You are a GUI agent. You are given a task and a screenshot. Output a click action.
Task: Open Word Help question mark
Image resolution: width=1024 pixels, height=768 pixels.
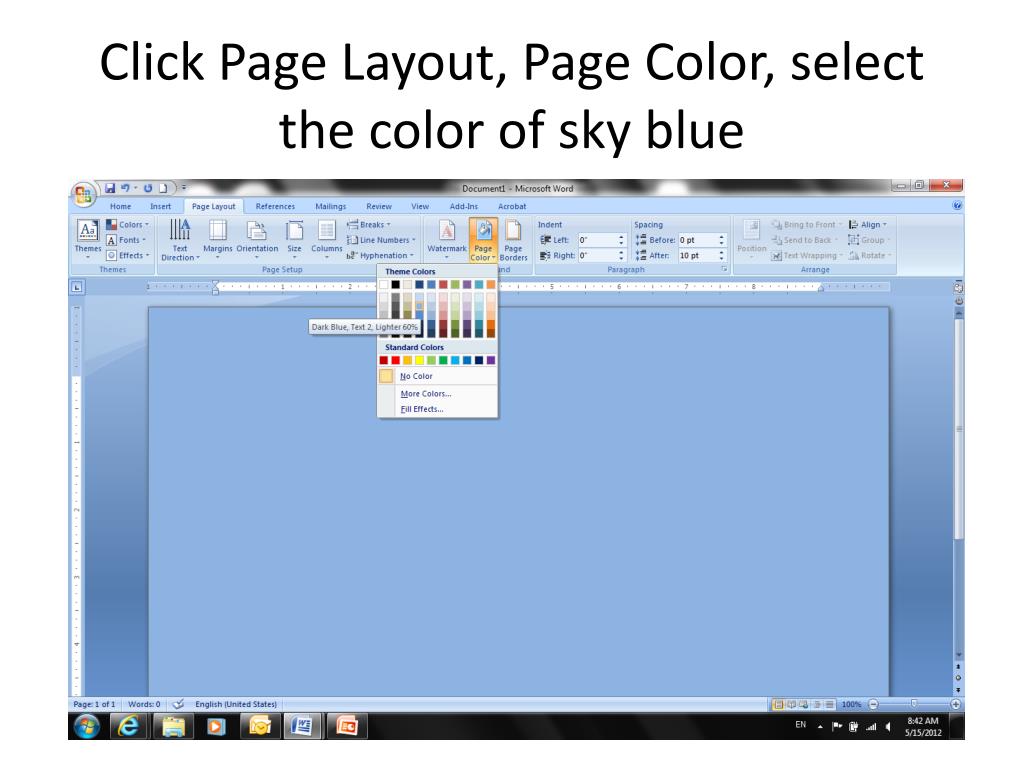[957, 206]
